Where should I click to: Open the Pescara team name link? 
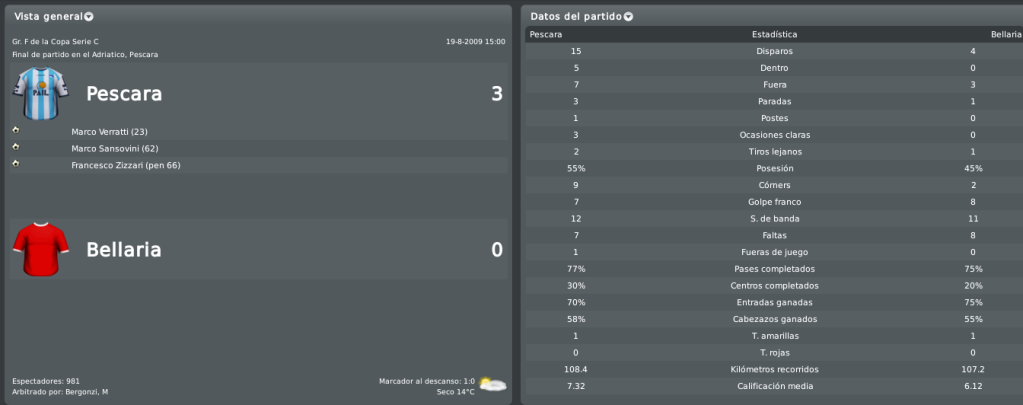(x=124, y=94)
